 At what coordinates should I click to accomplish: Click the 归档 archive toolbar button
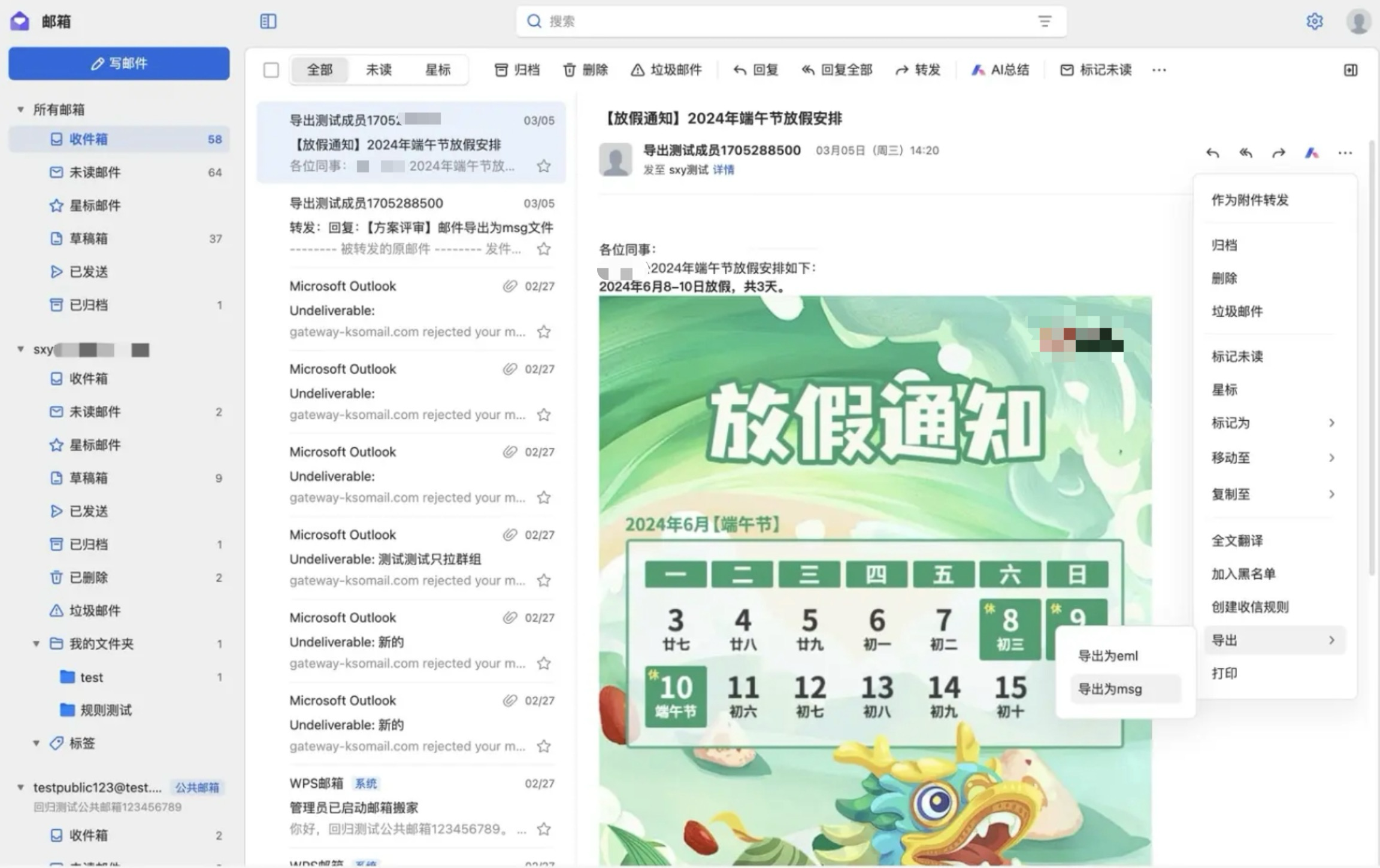pyautogui.click(x=517, y=70)
